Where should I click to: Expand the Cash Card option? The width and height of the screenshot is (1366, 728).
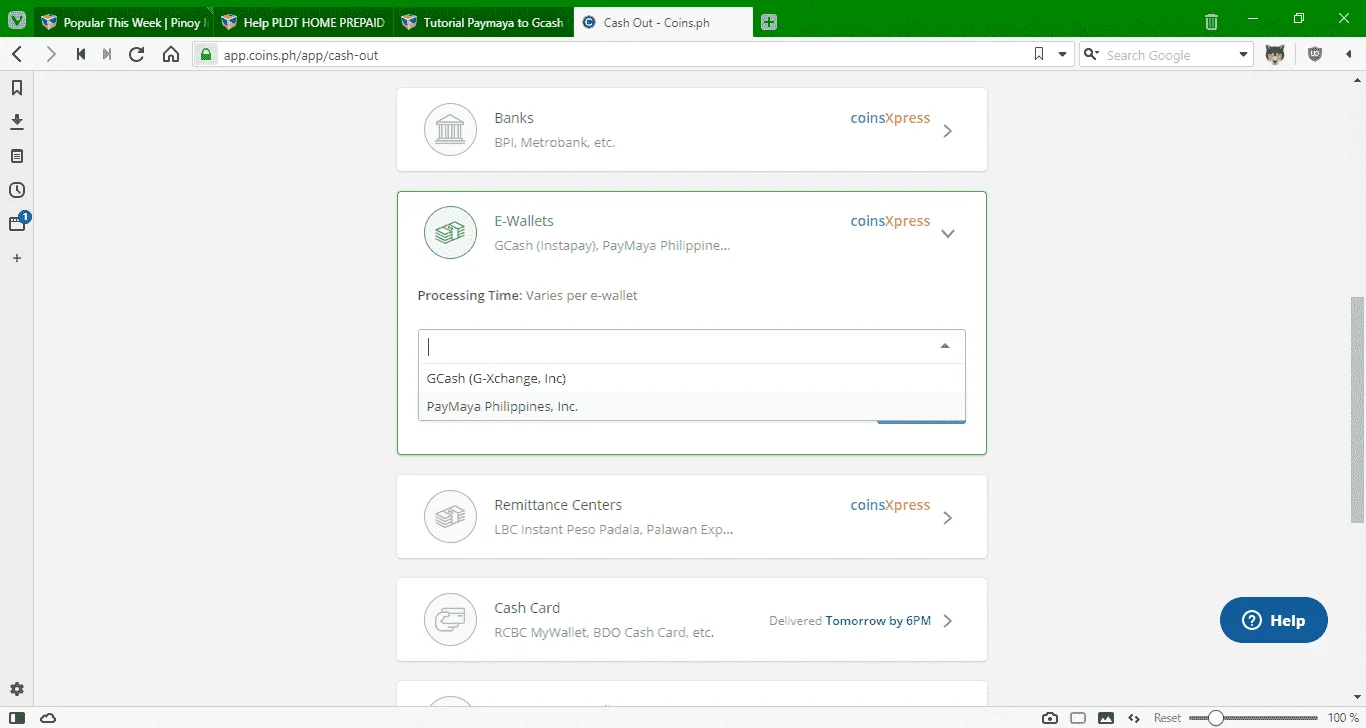[x=948, y=620]
